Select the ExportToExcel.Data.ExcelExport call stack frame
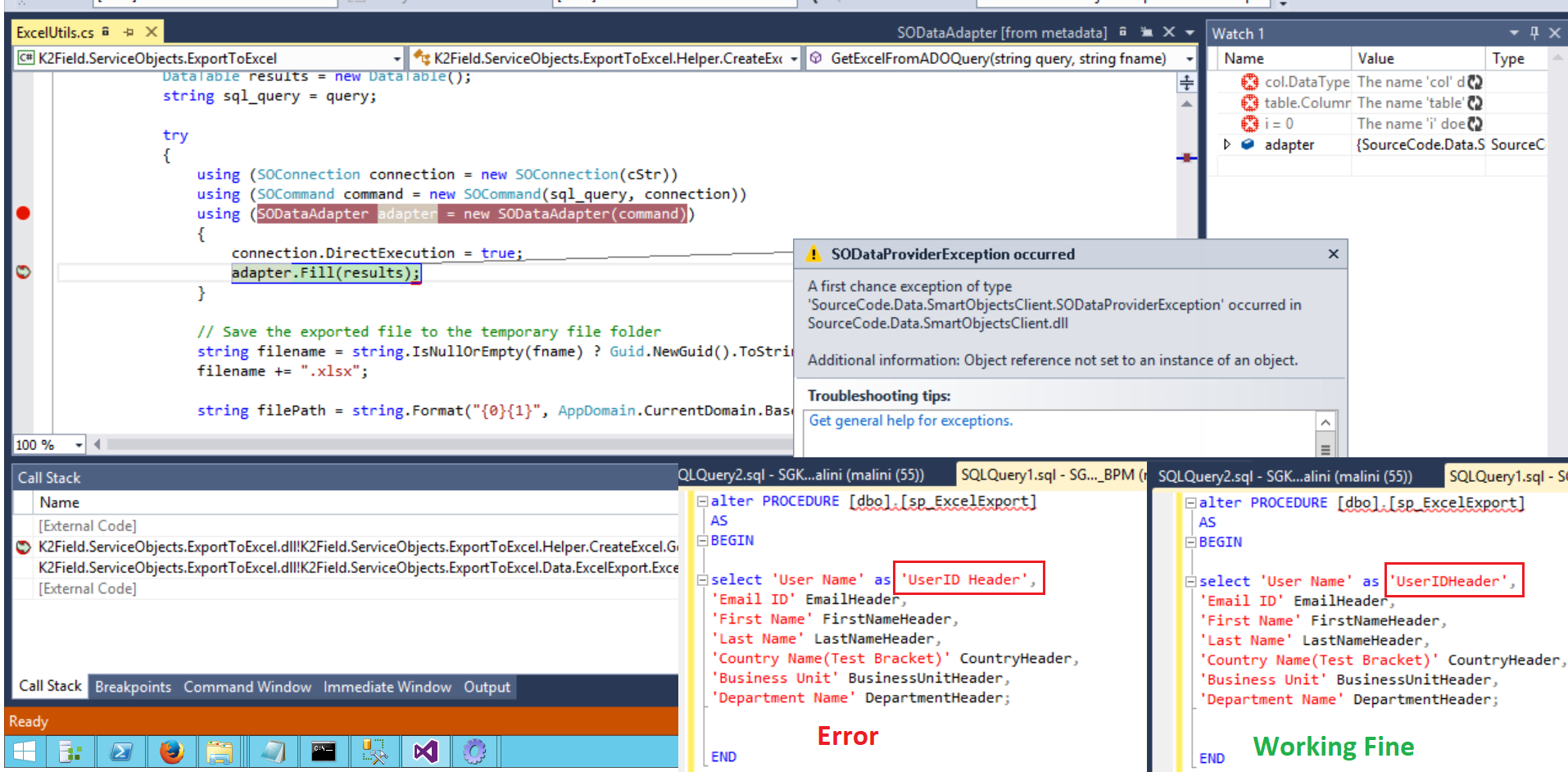The width and height of the screenshot is (1568, 772). [x=357, y=567]
